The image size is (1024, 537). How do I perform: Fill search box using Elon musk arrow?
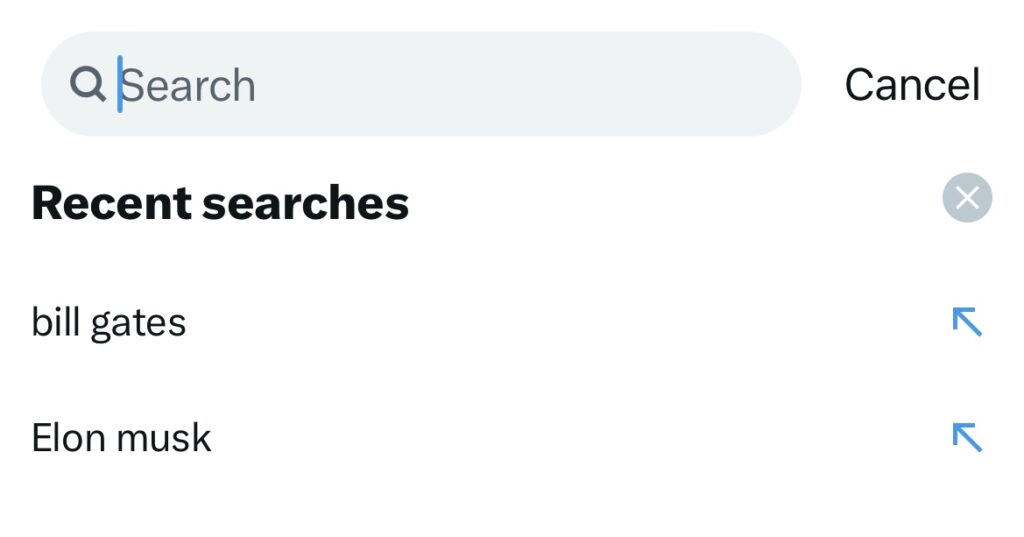click(x=967, y=437)
